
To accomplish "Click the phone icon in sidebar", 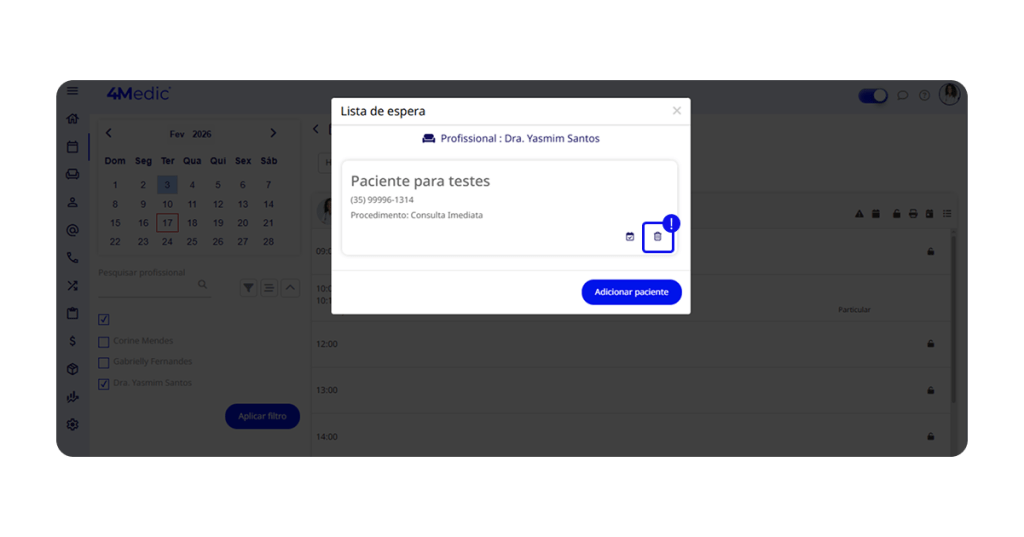I will (x=72, y=258).
